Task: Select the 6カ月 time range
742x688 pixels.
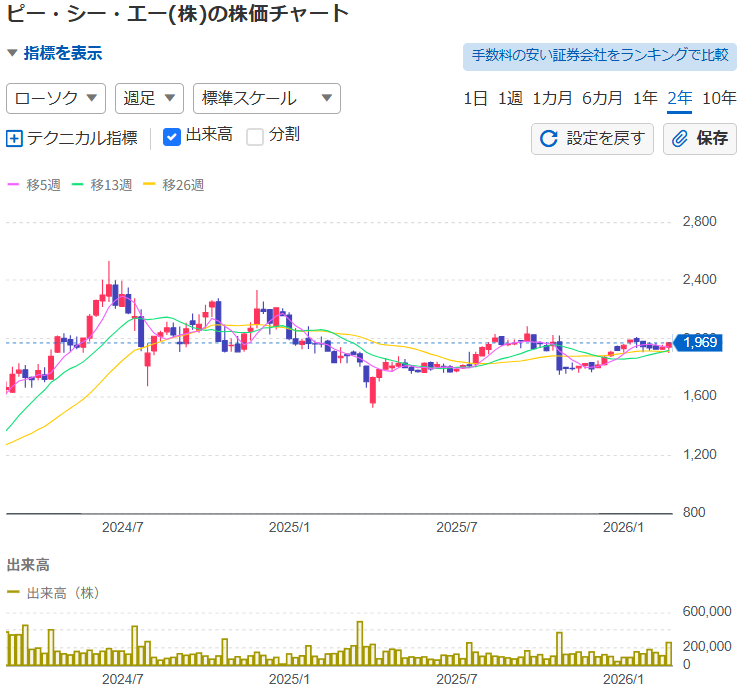Action: (602, 98)
